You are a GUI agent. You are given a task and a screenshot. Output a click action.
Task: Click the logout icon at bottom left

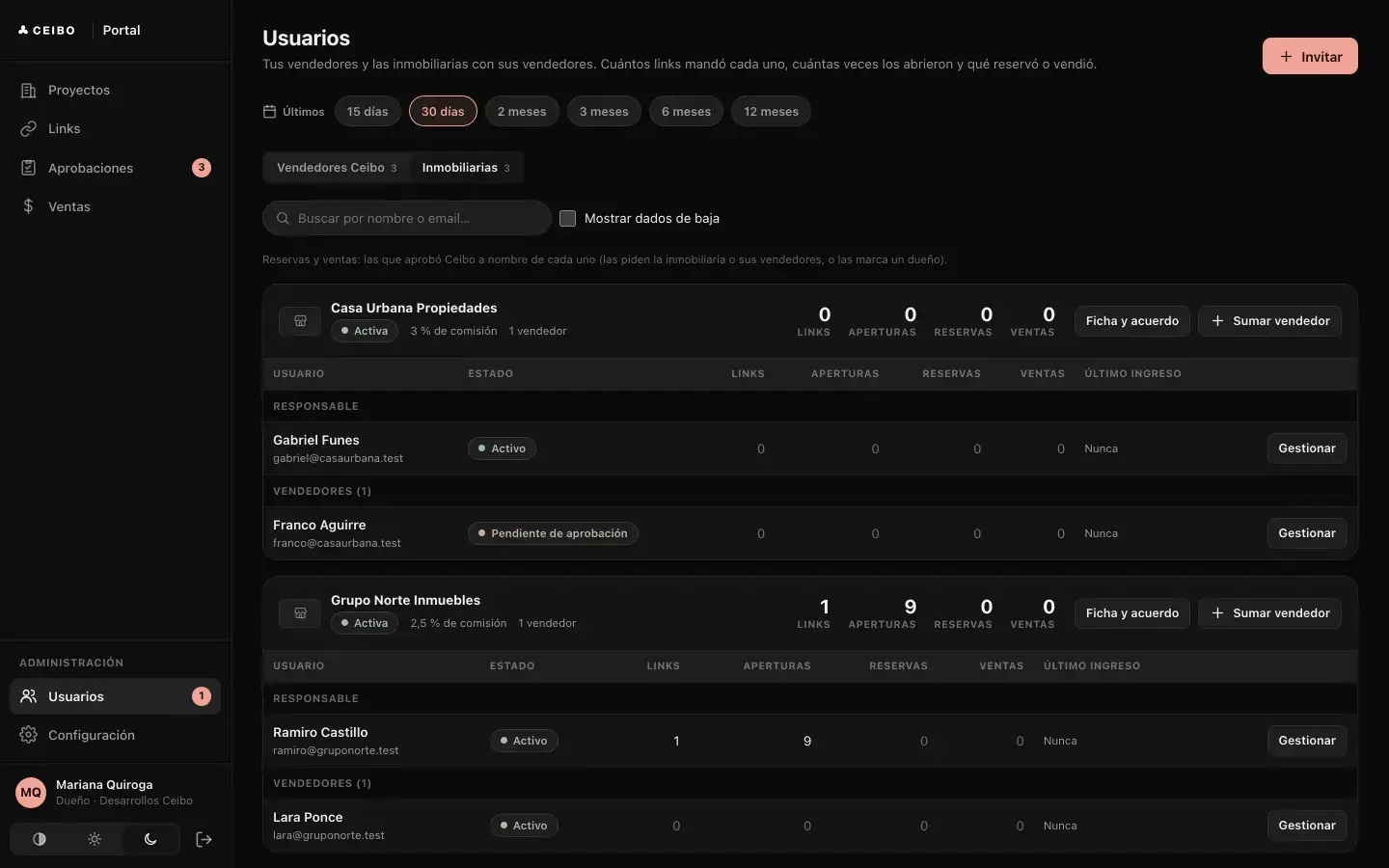click(204, 839)
